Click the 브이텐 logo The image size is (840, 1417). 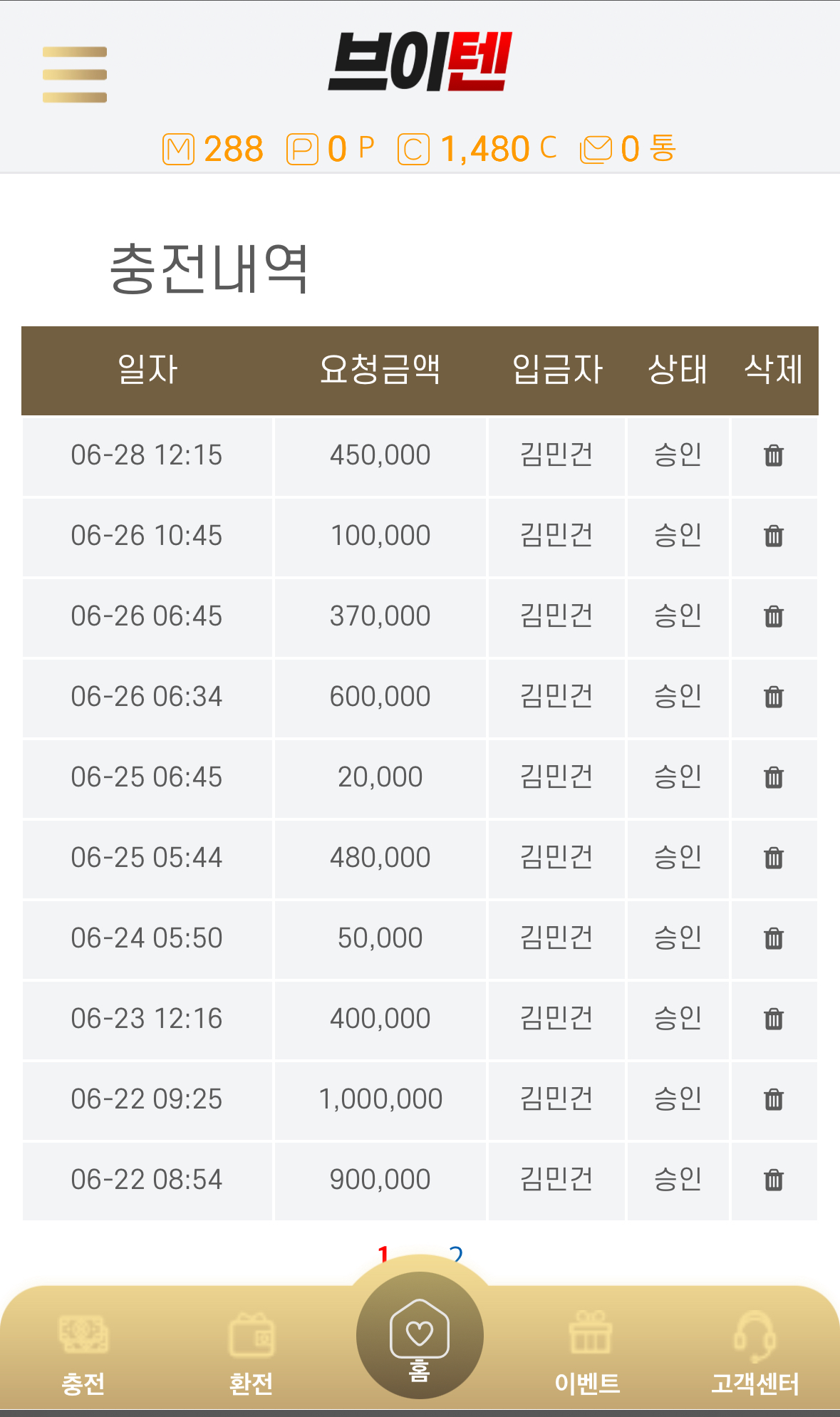pyautogui.click(x=420, y=62)
